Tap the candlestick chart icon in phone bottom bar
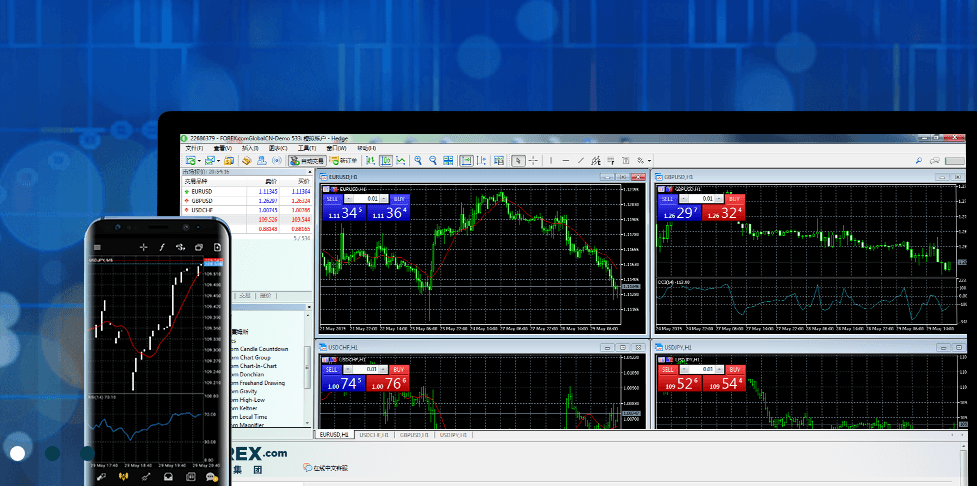The image size is (977, 486). [123, 477]
